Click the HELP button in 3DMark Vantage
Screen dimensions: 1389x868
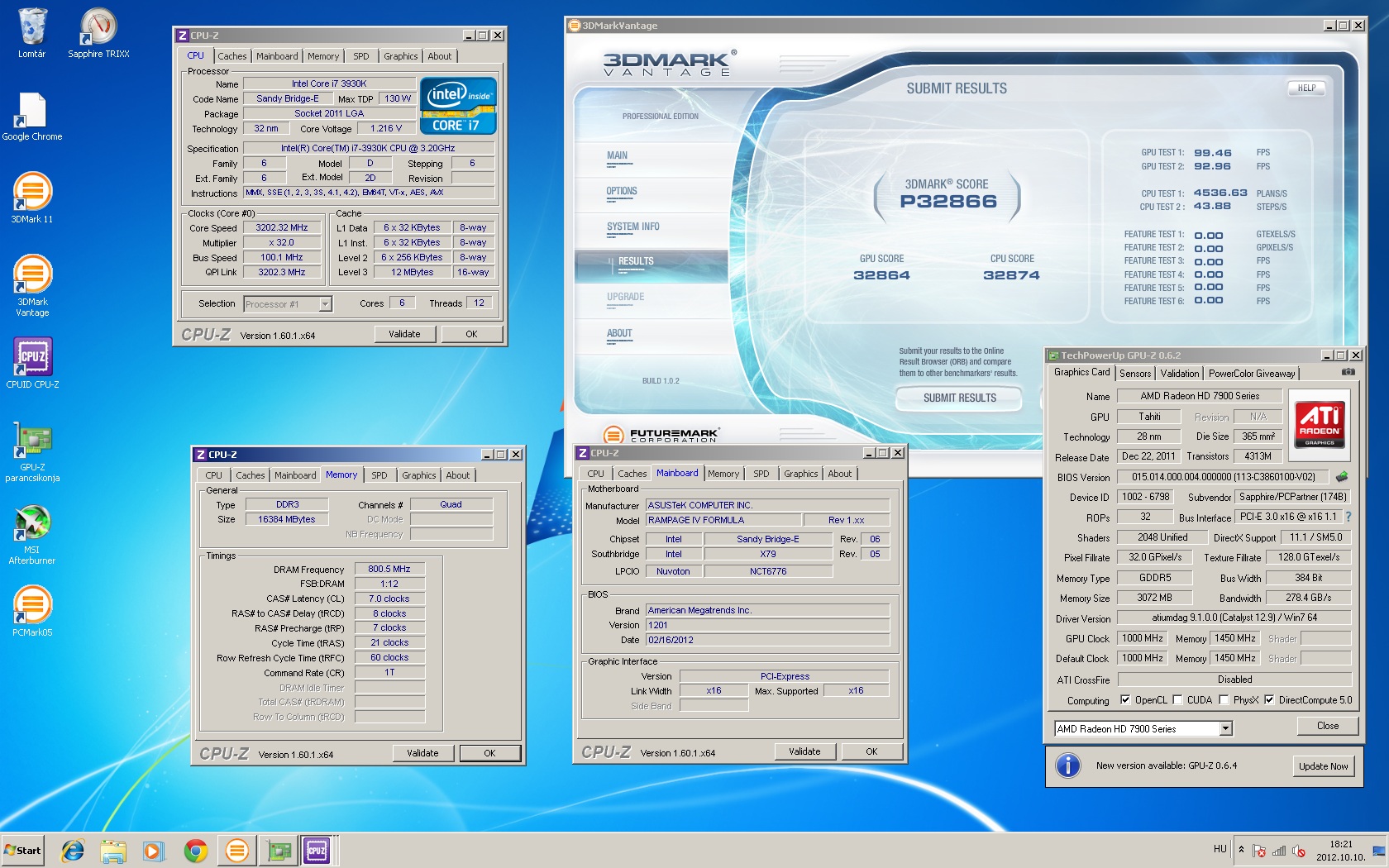[1307, 88]
